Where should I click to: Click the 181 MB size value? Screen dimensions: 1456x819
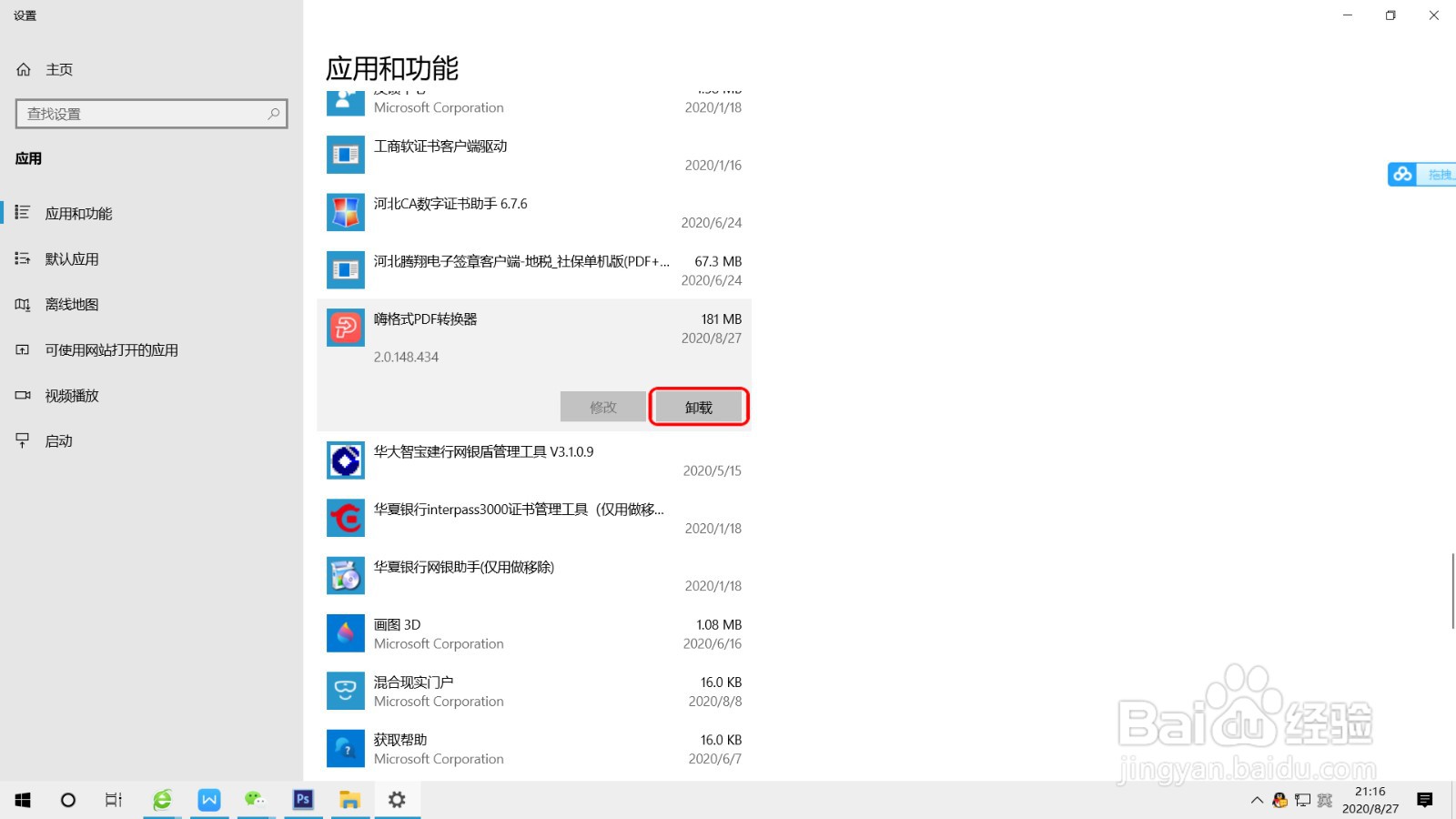(x=722, y=319)
